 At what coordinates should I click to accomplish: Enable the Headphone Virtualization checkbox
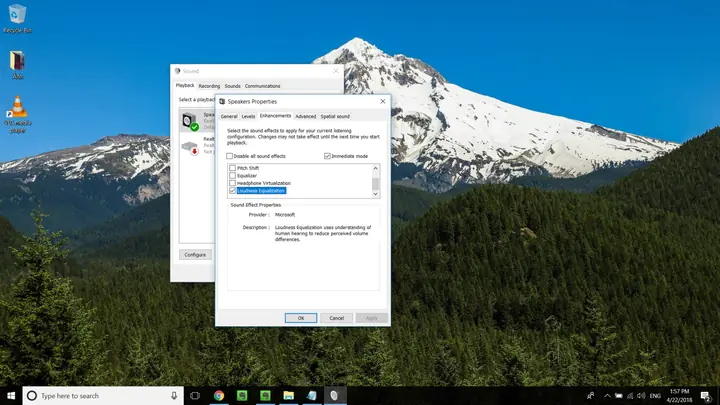pos(233,183)
